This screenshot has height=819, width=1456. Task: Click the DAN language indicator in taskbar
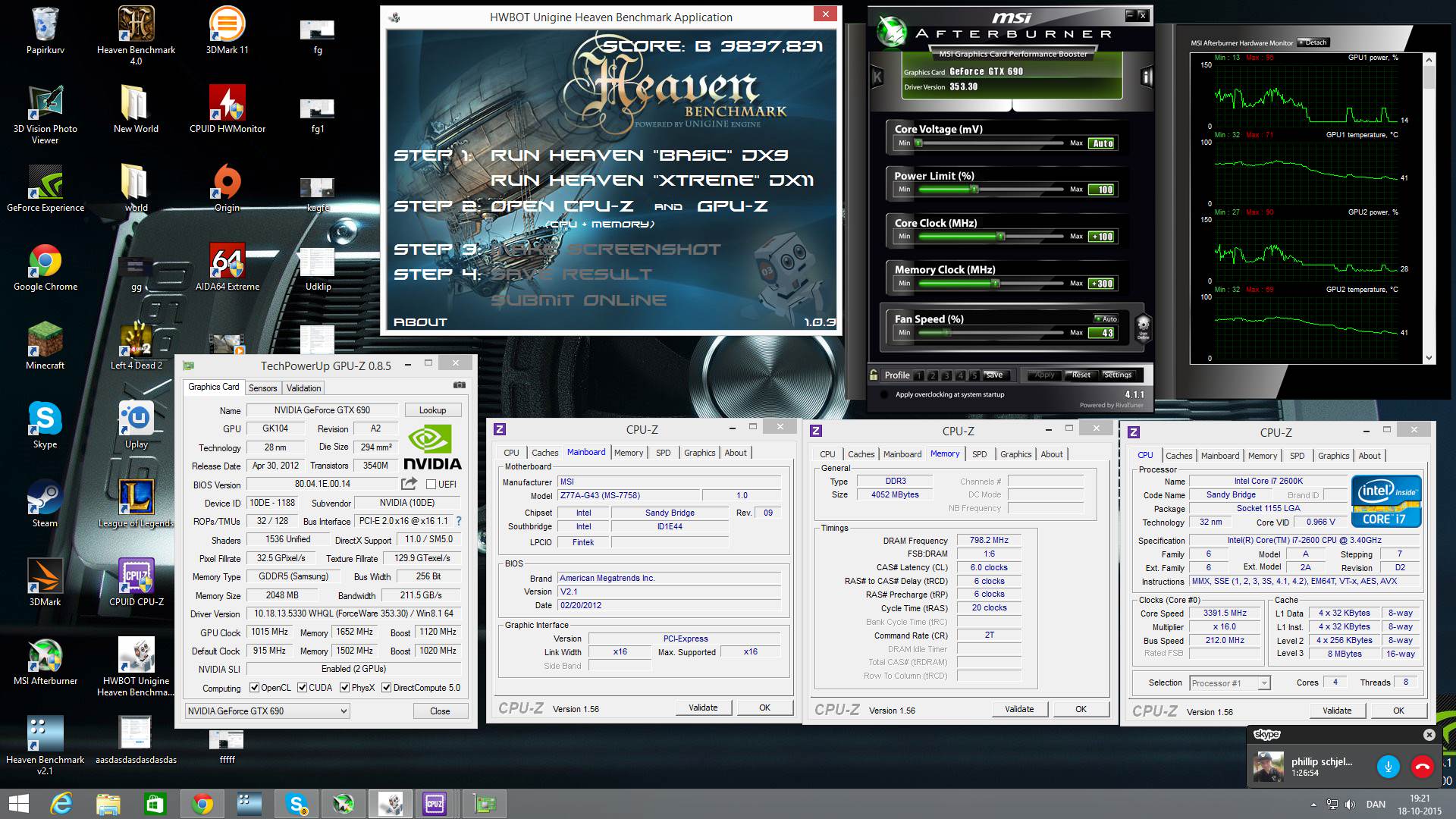(1376, 805)
